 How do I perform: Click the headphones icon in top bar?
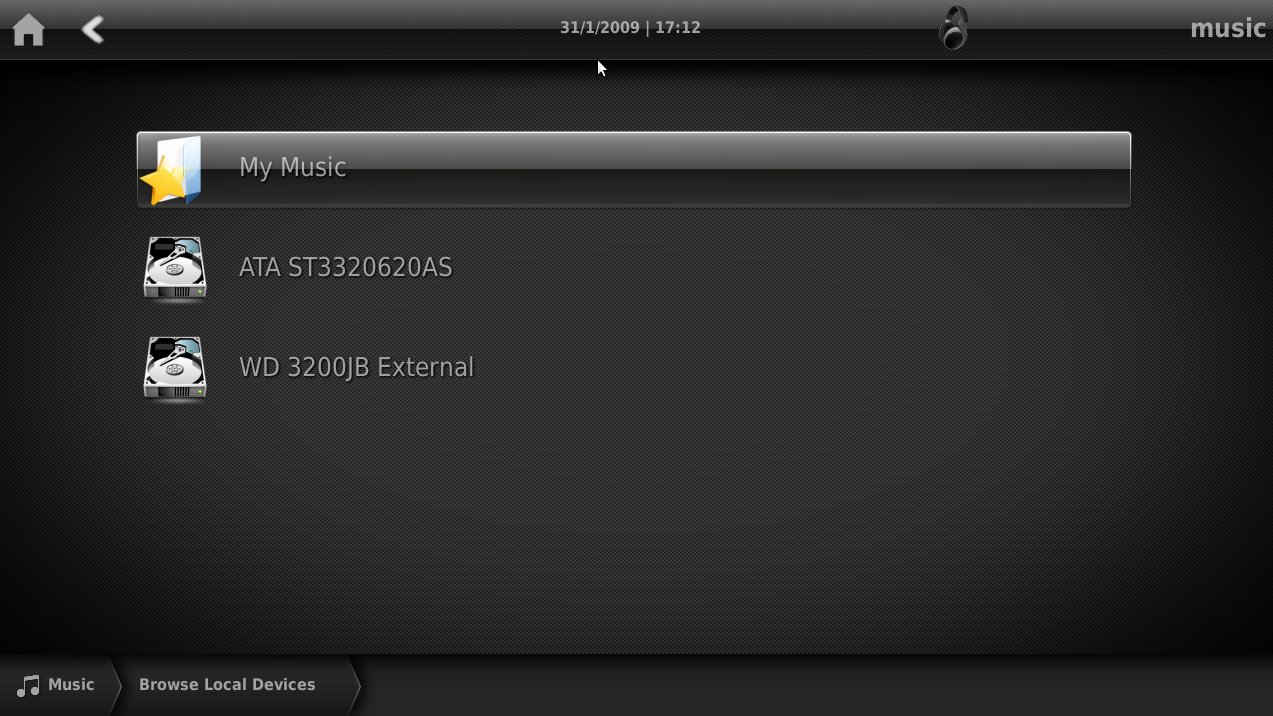pos(954,28)
